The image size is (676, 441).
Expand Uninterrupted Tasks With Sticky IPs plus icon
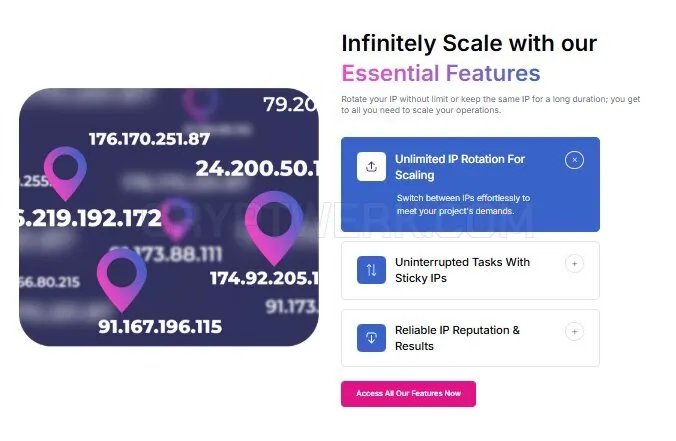pyautogui.click(x=574, y=263)
